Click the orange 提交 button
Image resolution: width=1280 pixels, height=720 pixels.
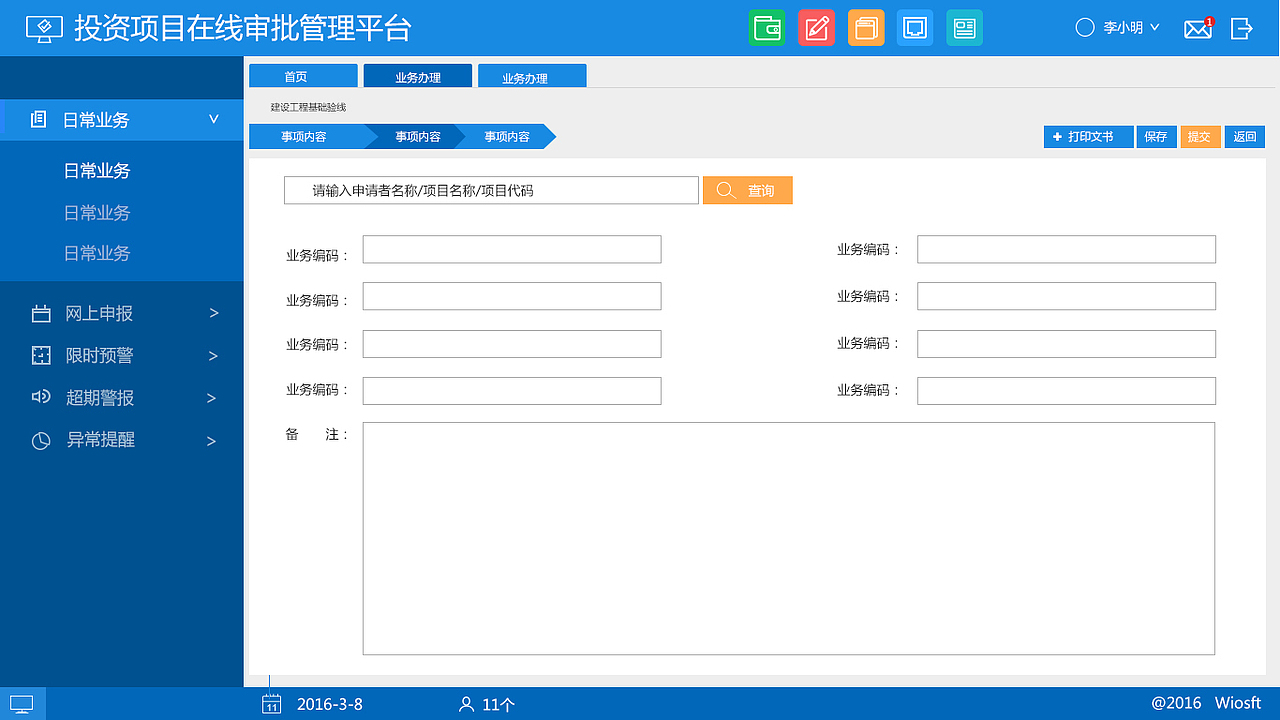point(1200,137)
